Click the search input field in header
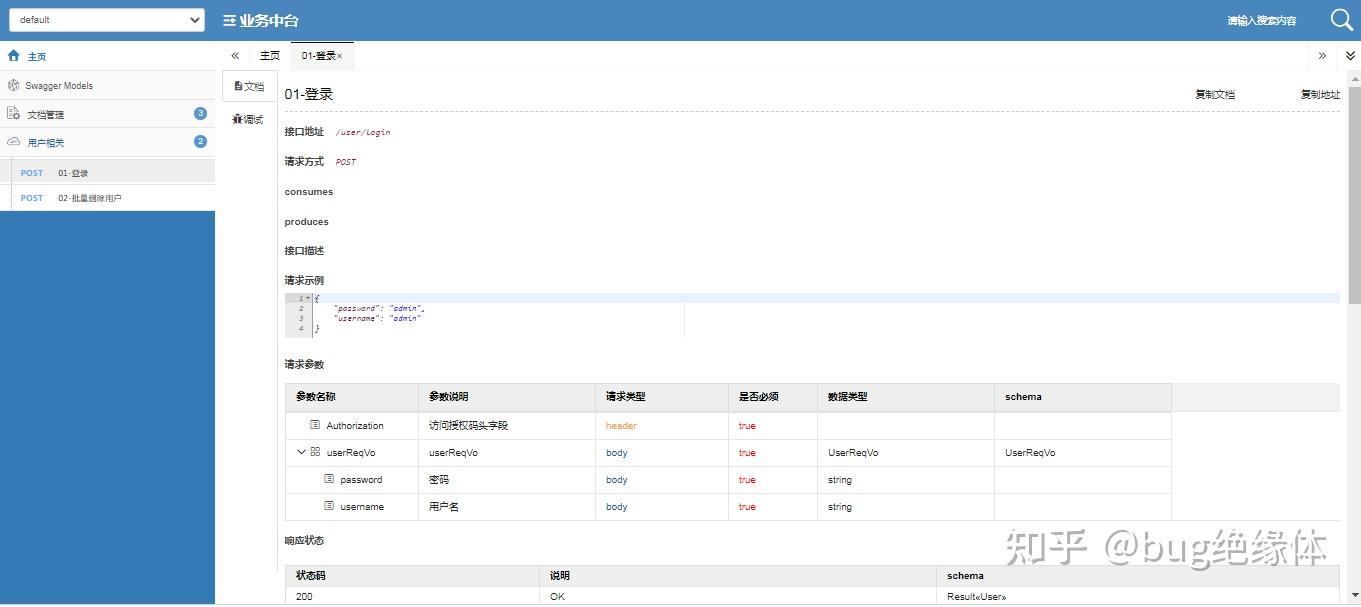1361x607 pixels. coord(1261,19)
